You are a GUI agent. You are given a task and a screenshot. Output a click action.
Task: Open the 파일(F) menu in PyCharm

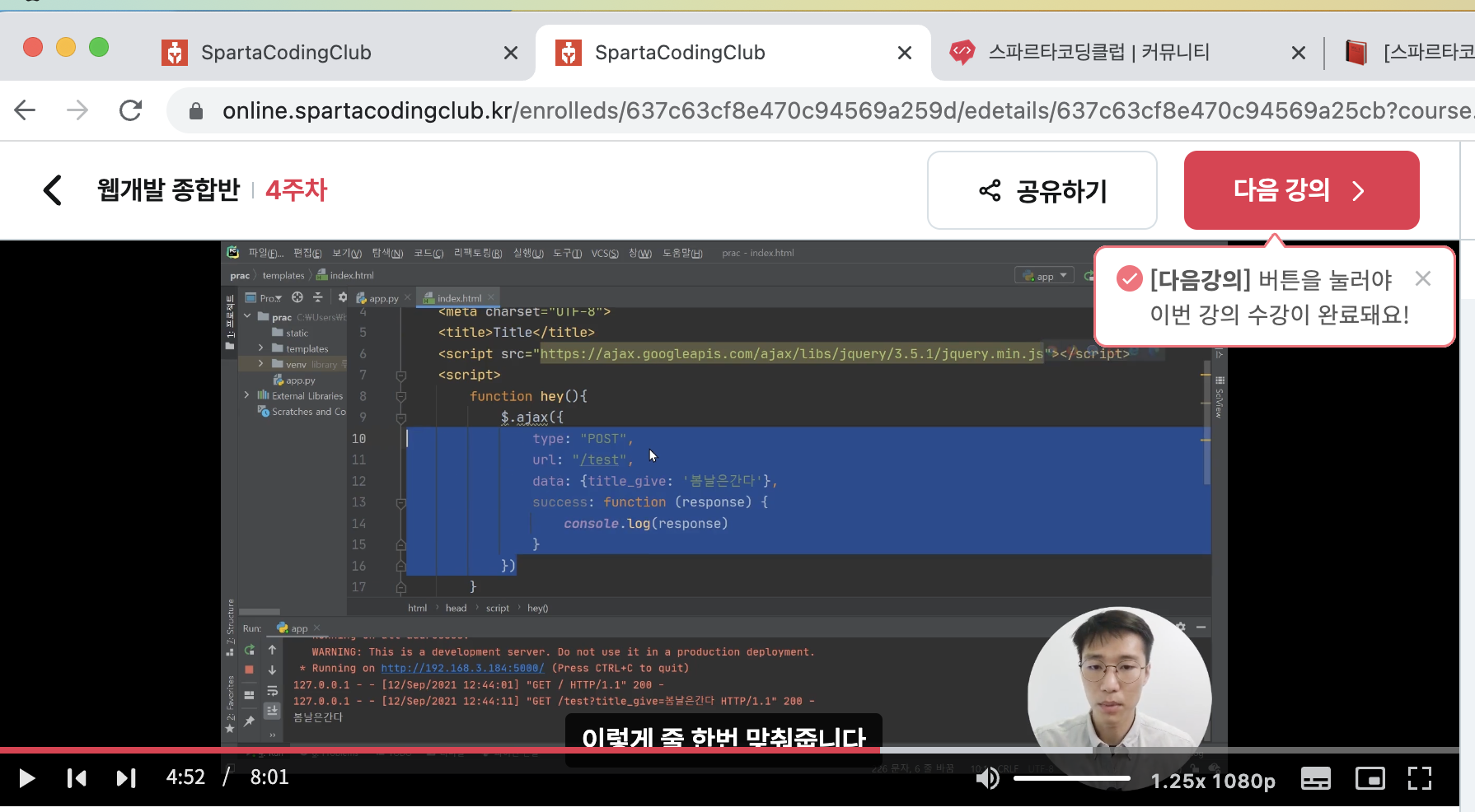click(265, 253)
